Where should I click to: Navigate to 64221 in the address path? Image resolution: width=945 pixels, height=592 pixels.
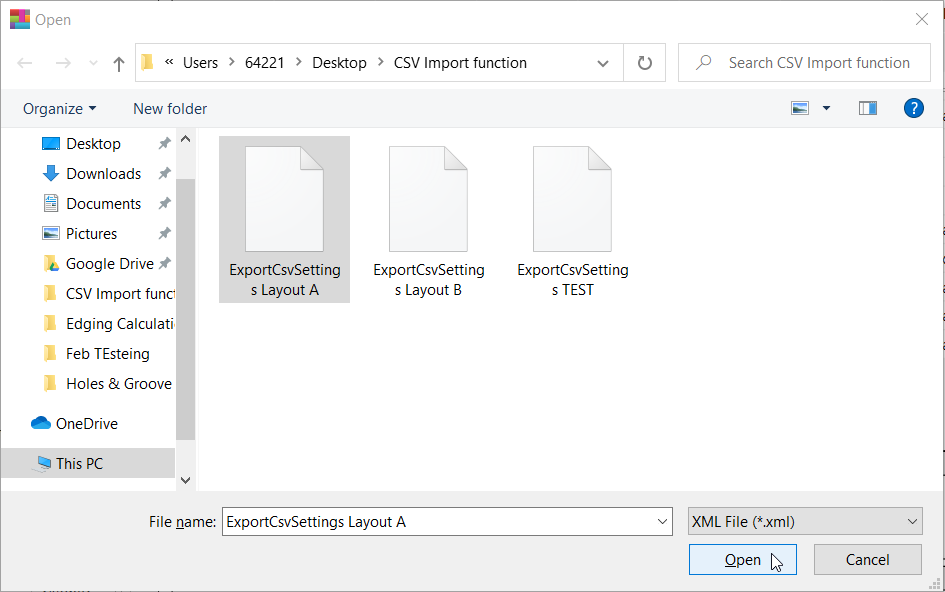click(264, 63)
